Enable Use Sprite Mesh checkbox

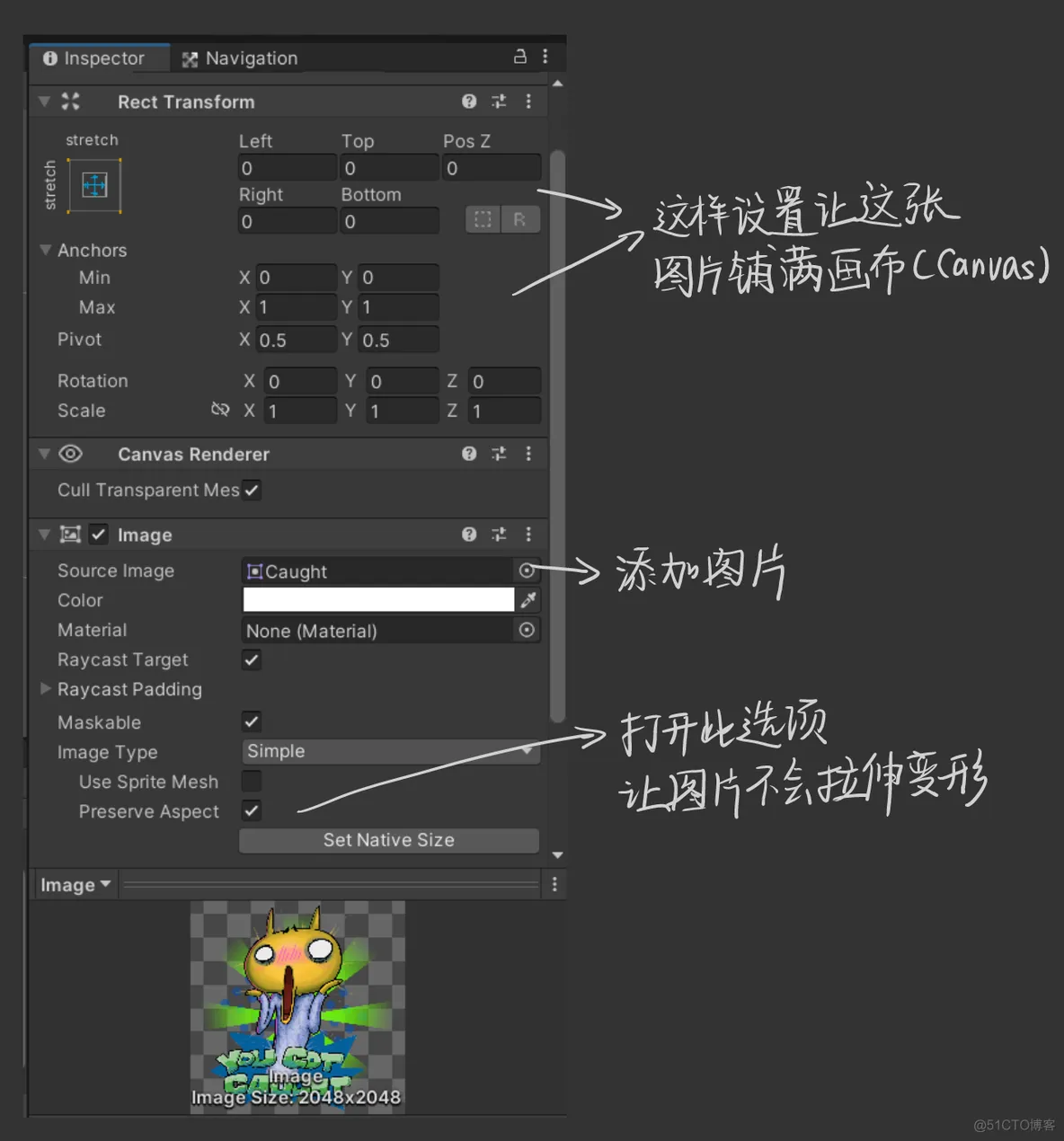252,782
